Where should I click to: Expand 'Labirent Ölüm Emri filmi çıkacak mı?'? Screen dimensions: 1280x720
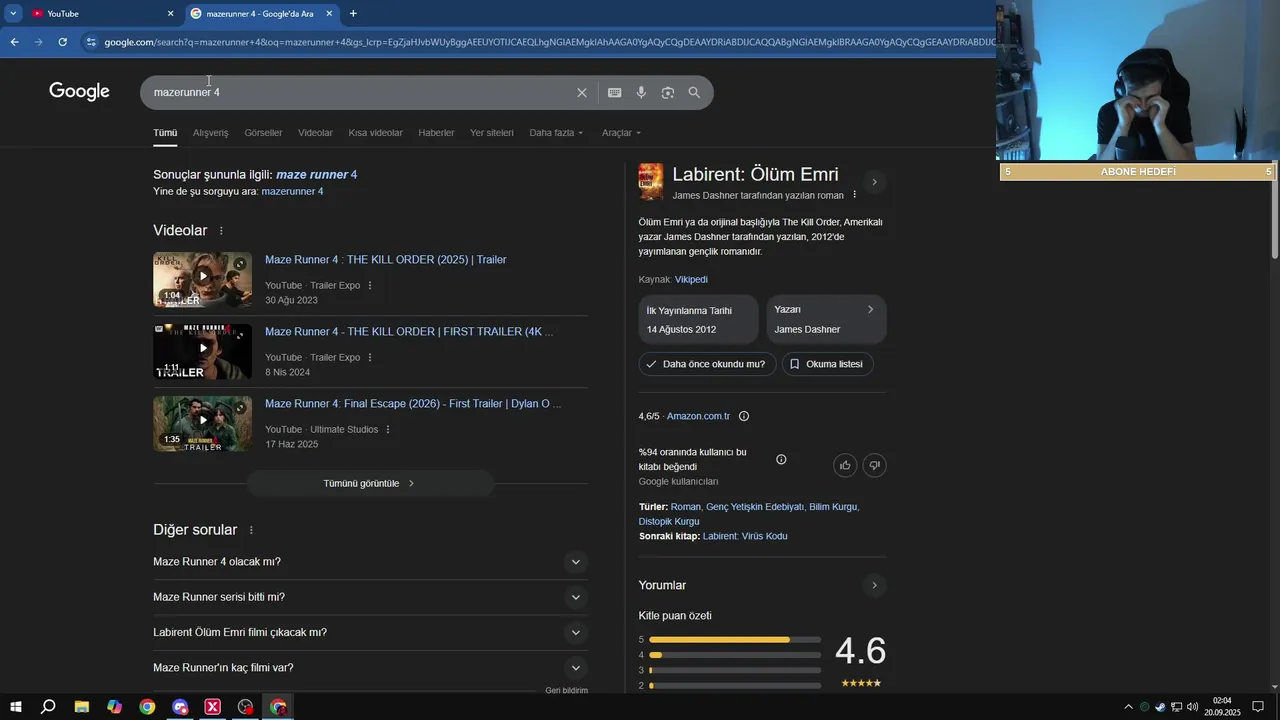point(370,632)
